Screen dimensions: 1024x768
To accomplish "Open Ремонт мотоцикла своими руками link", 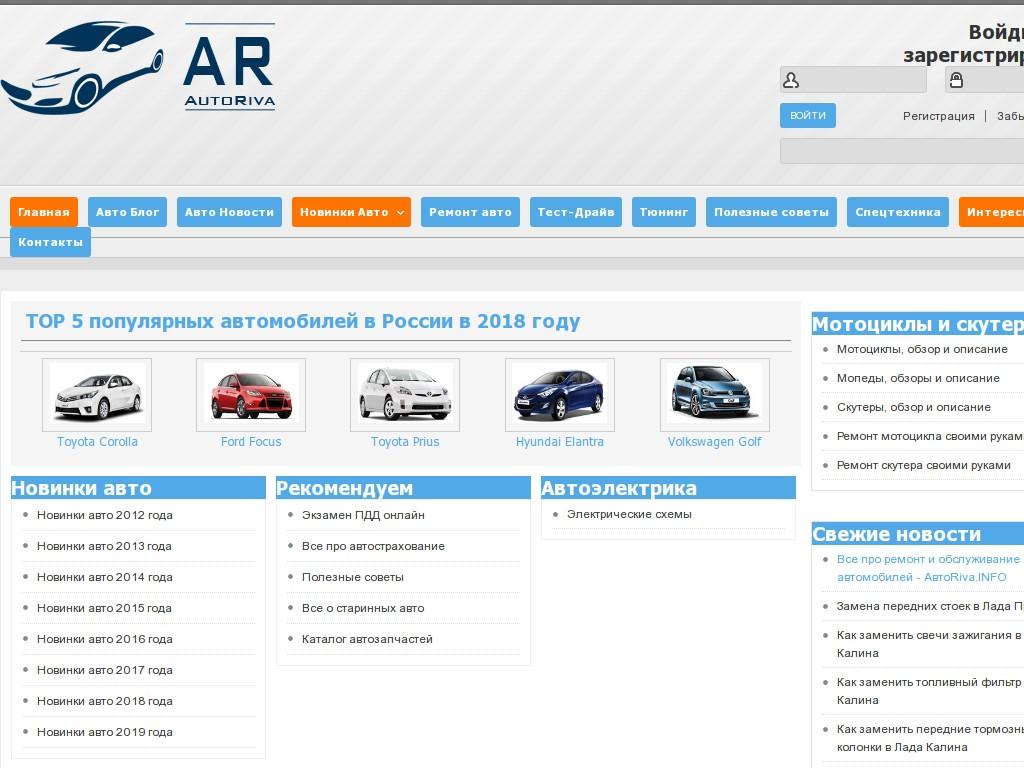I will (x=930, y=436).
